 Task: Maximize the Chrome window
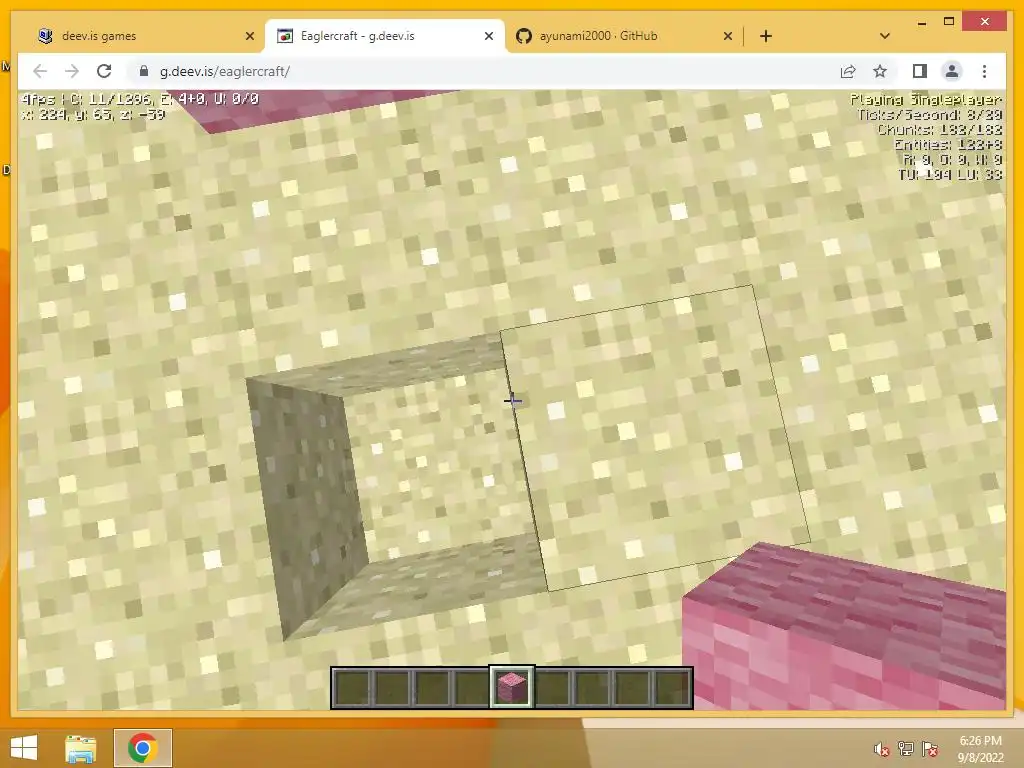pyautogui.click(x=949, y=22)
